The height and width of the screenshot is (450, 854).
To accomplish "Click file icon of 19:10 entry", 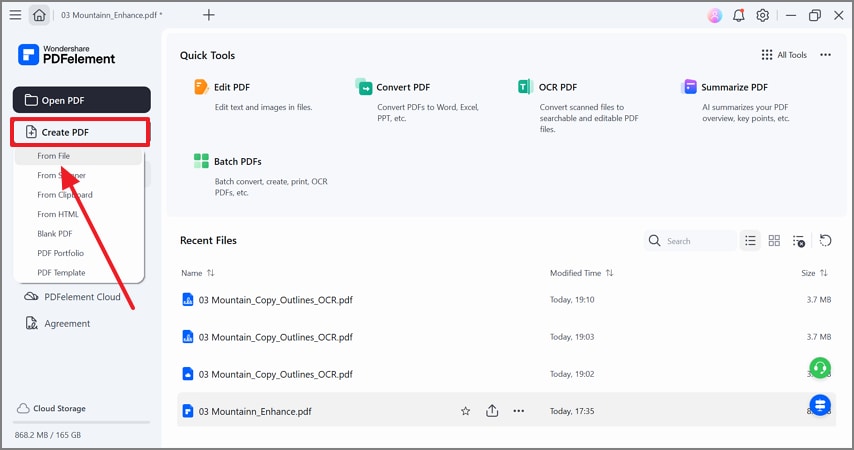I will pos(187,299).
